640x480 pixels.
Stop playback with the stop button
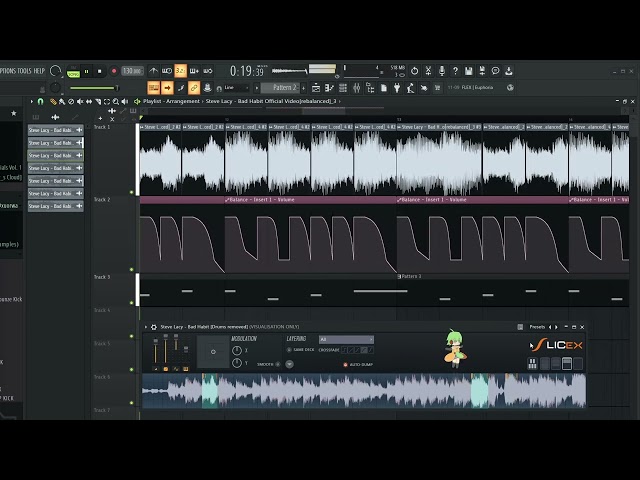100,71
